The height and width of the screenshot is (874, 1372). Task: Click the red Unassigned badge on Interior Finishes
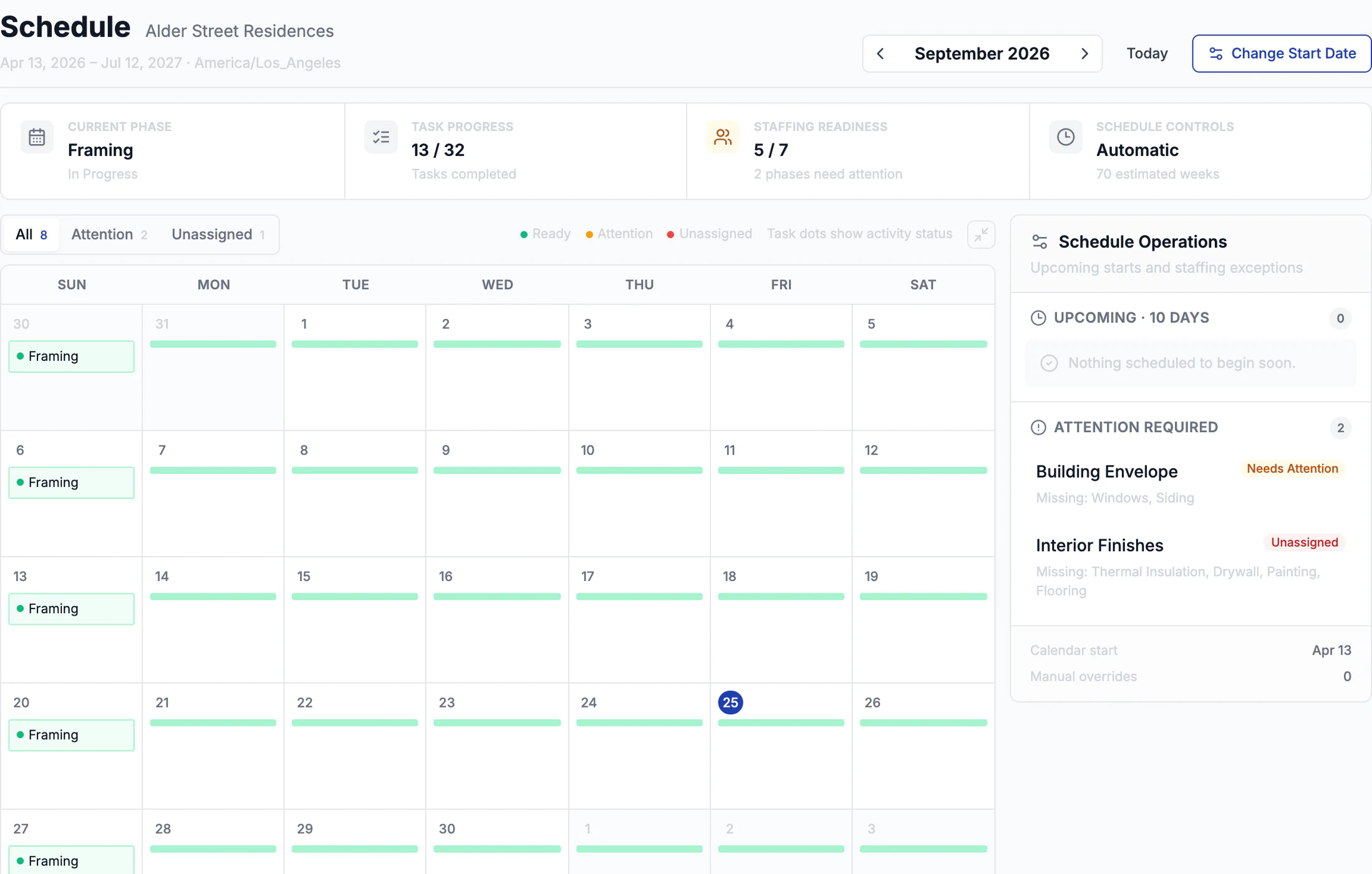click(x=1305, y=542)
